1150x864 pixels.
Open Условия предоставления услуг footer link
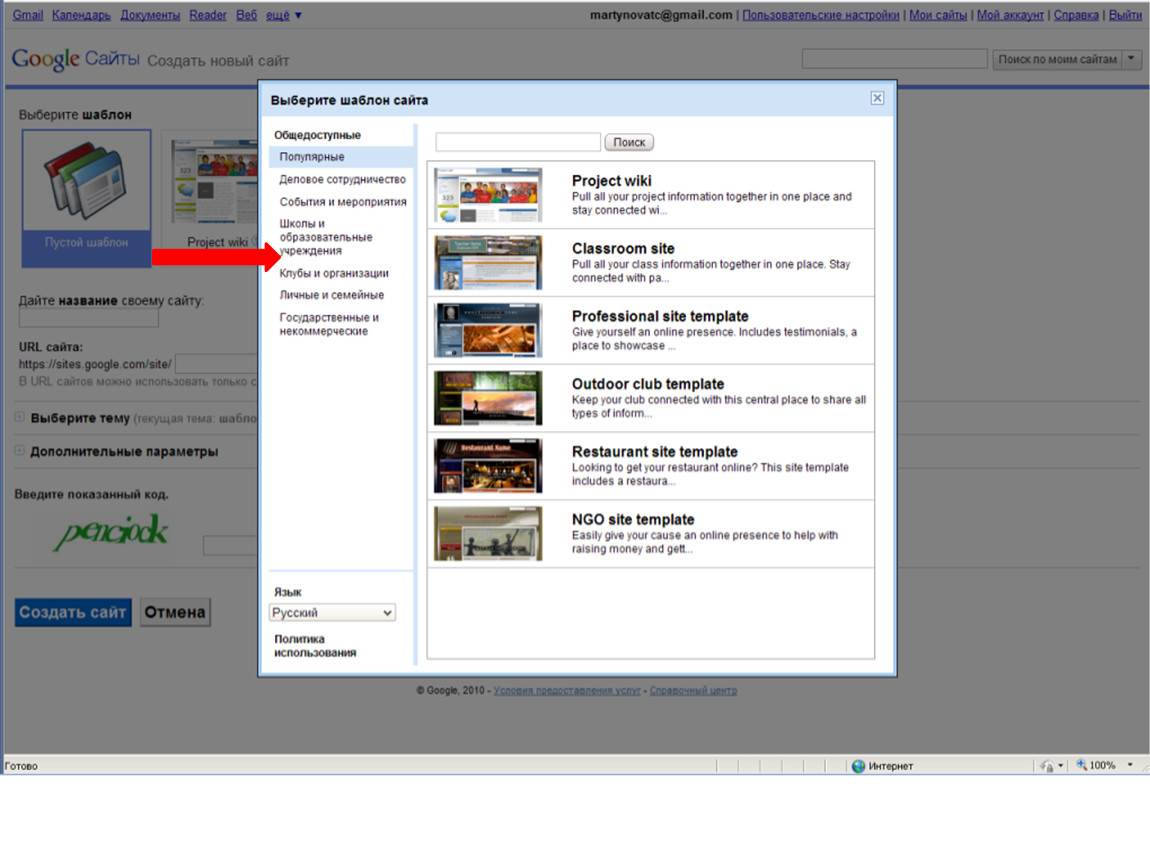(x=567, y=690)
